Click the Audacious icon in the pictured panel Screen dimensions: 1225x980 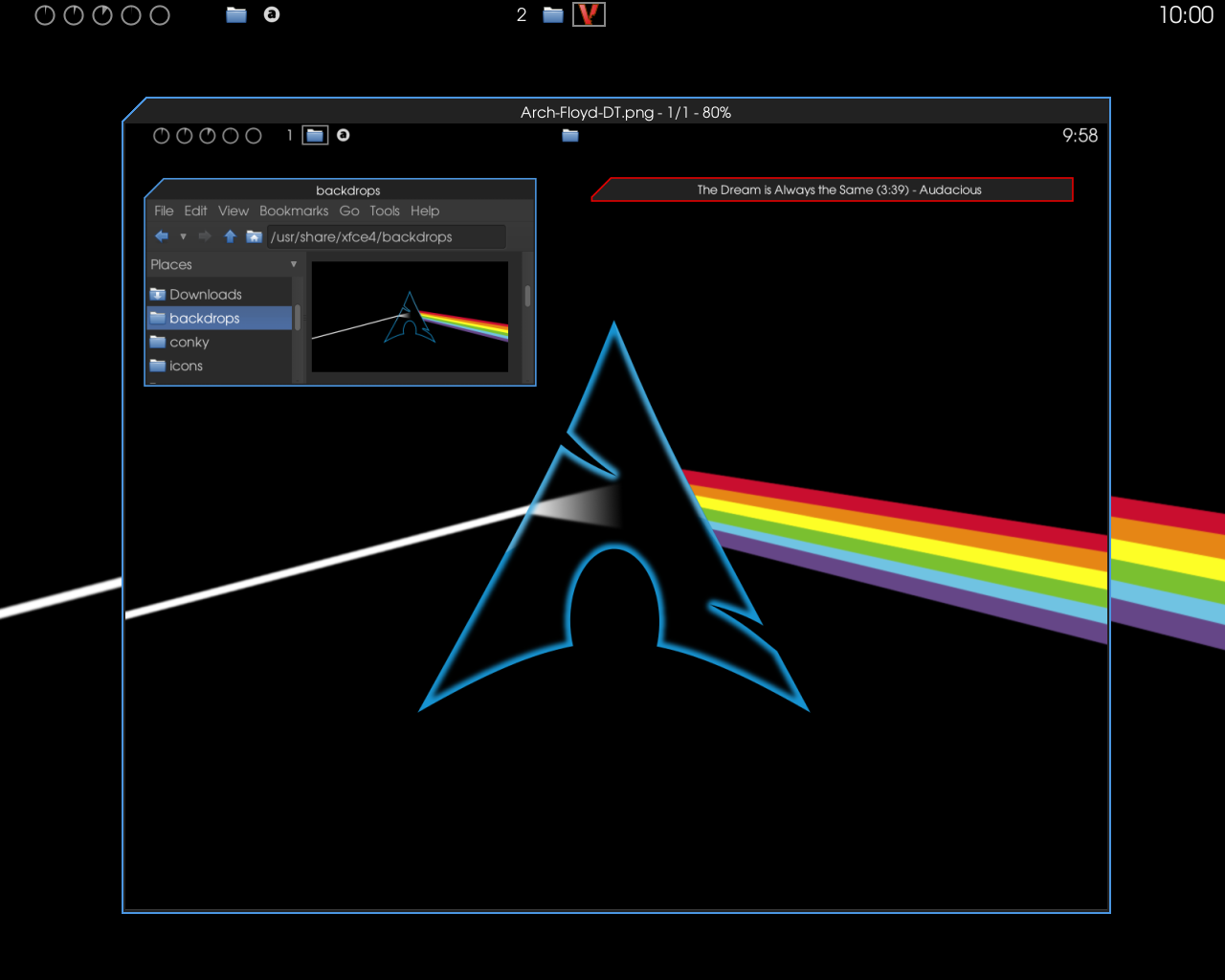click(344, 135)
